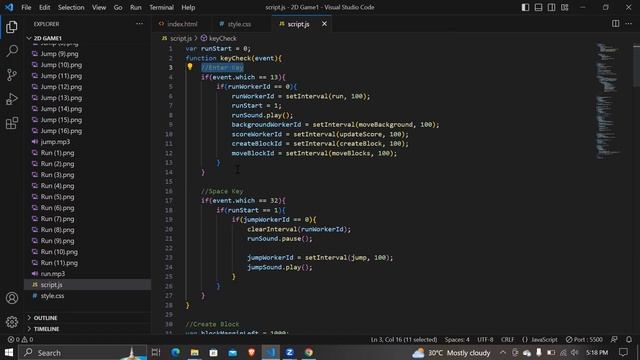
Task: Open Explorer Views and More Actions ellipsis
Action: point(140,24)
